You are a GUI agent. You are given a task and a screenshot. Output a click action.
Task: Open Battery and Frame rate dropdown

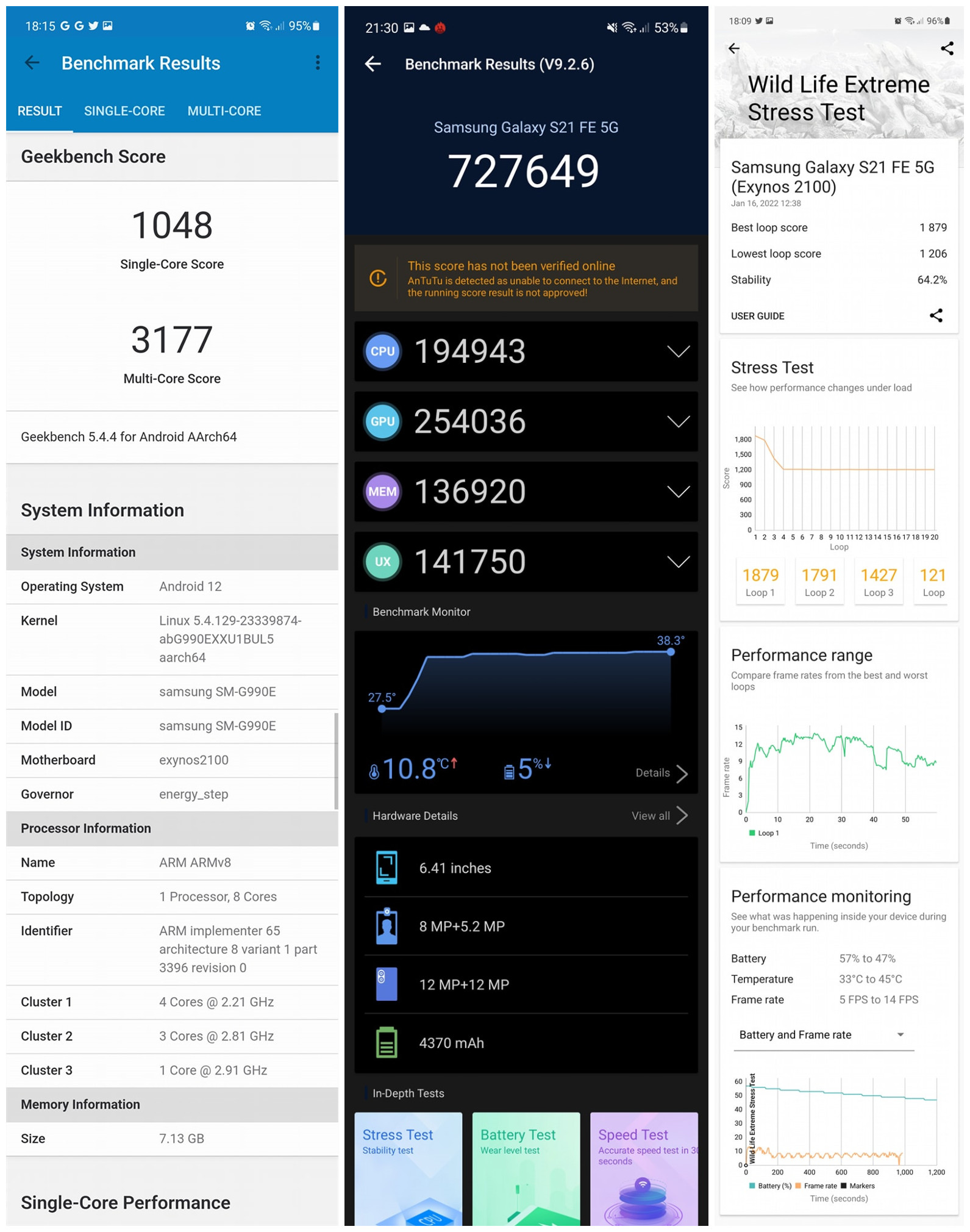824,1035
